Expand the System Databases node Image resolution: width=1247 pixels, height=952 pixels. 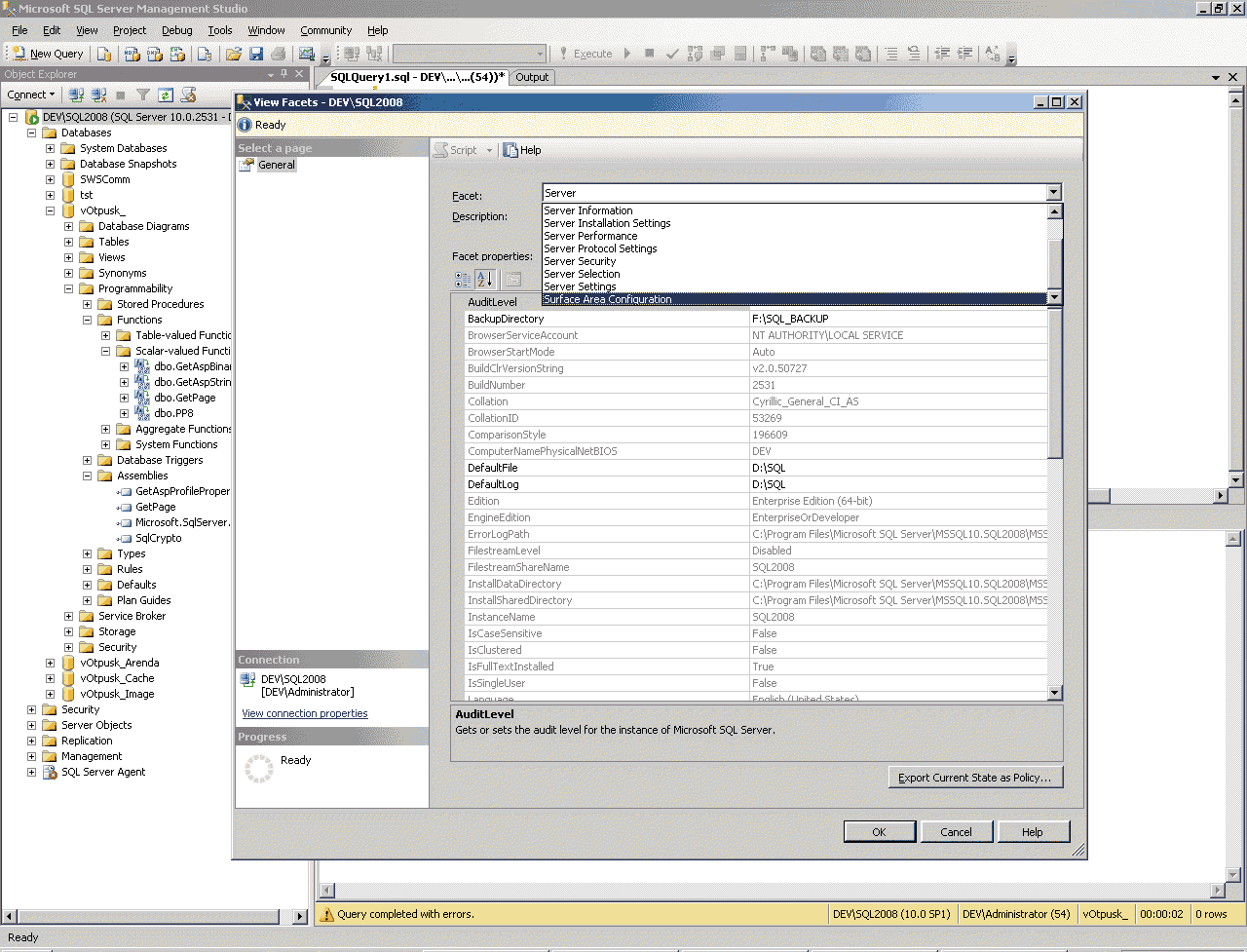click(x=50, y=148)
